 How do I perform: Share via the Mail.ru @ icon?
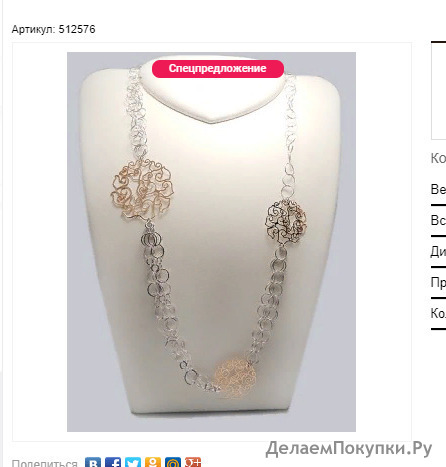tap(173, 463)
